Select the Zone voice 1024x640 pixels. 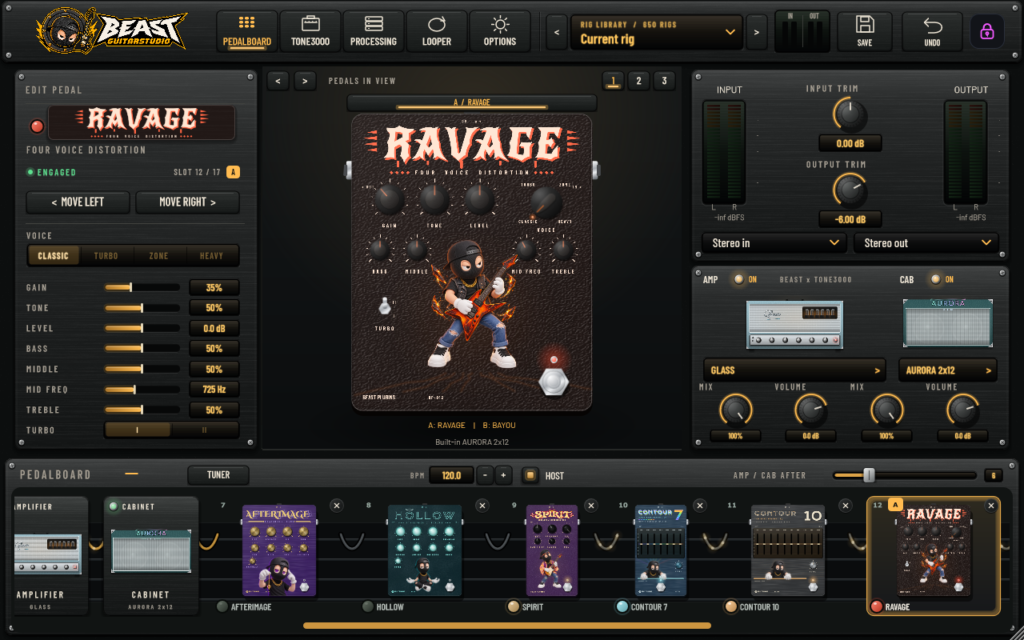[159, 255]
